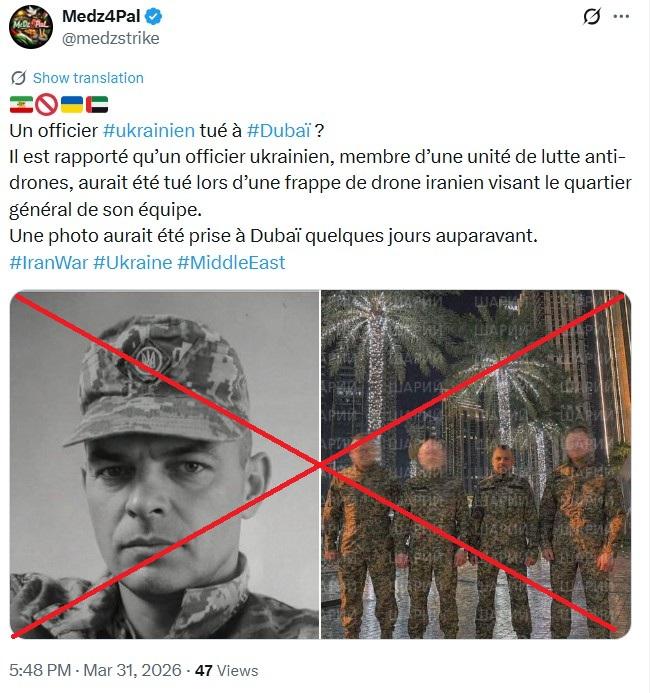Open the #Dubaï hashtag link
Screen dimensions: 650x693
279,130
